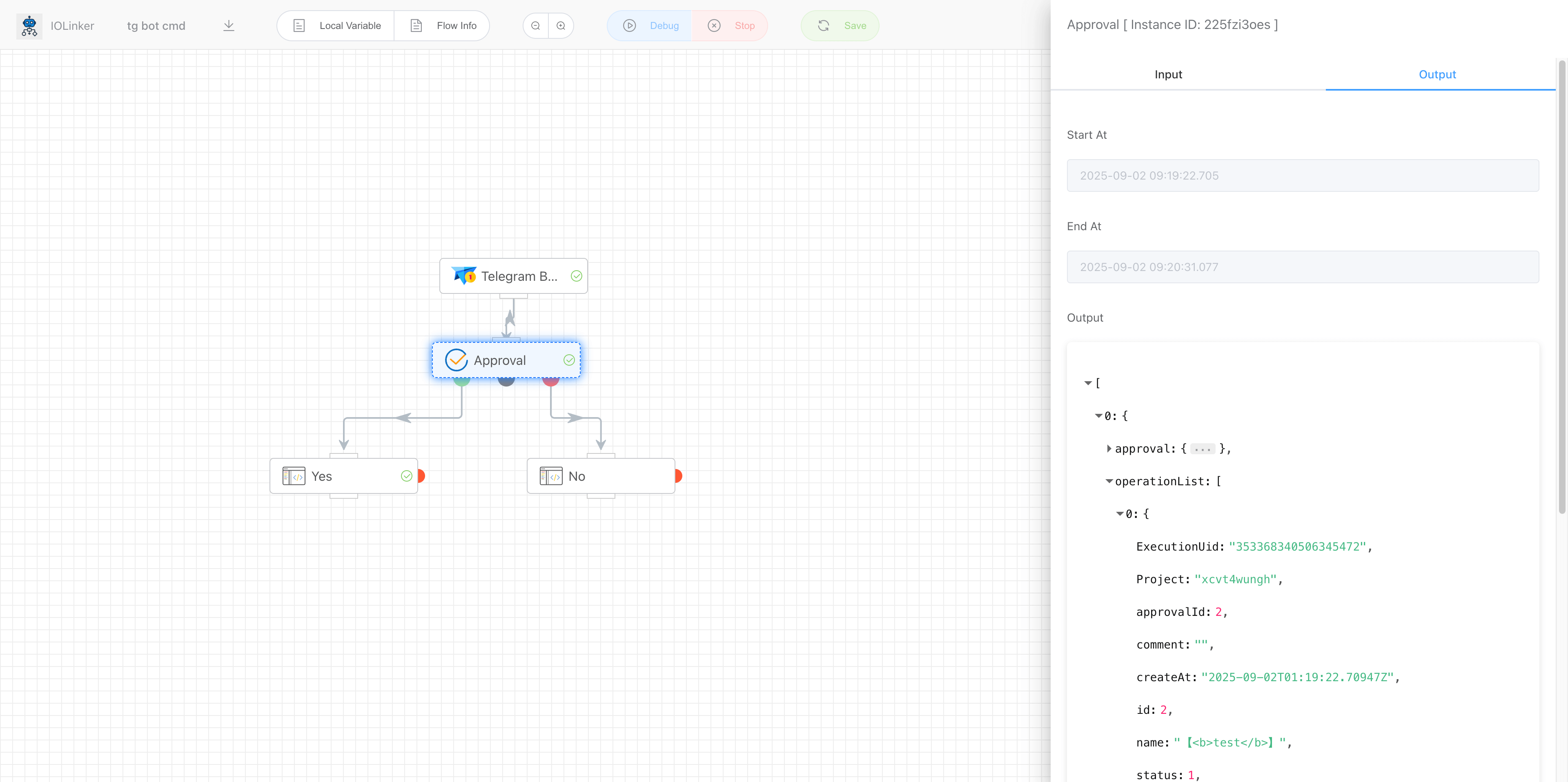Screen dimensions: 1568x782
Task: Click the document icon on Local Variable button
Action: click(x=299, y=26)
